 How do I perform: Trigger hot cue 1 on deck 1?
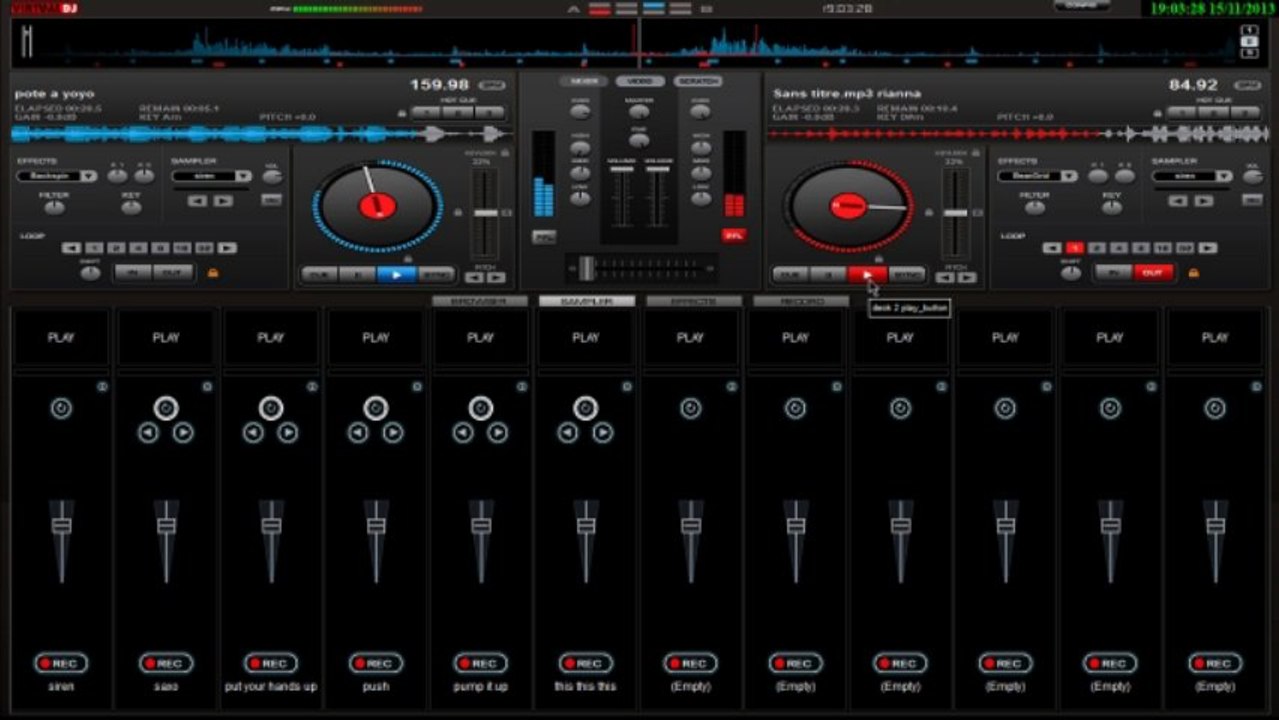[427, 113]
